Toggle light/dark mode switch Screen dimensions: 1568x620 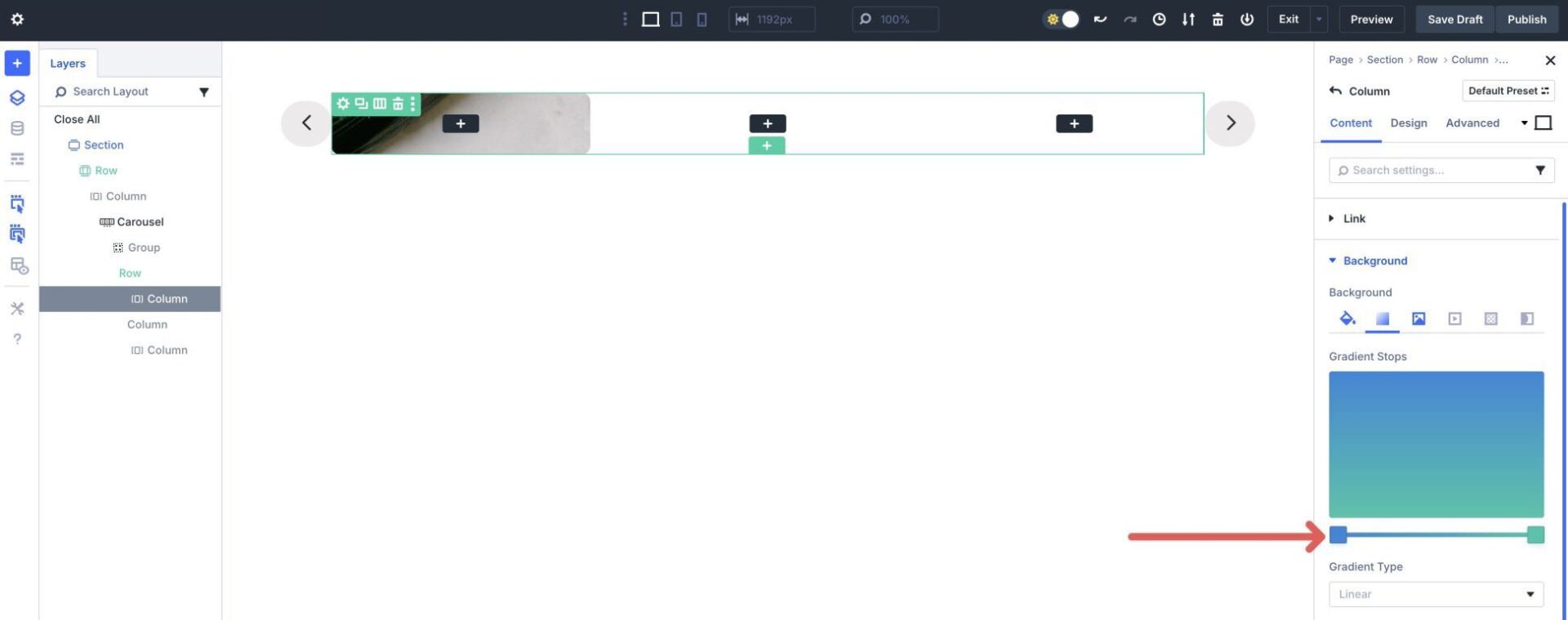tap(1062, 20)
